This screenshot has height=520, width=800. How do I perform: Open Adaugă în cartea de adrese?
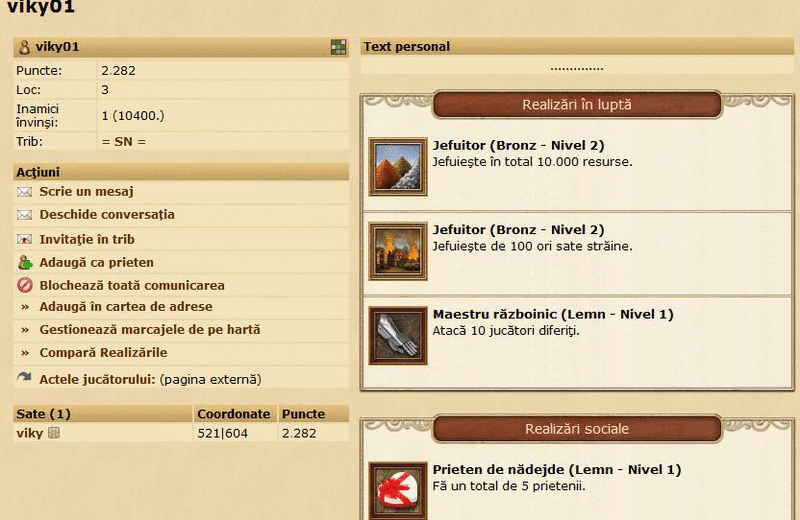pos(126,307)
